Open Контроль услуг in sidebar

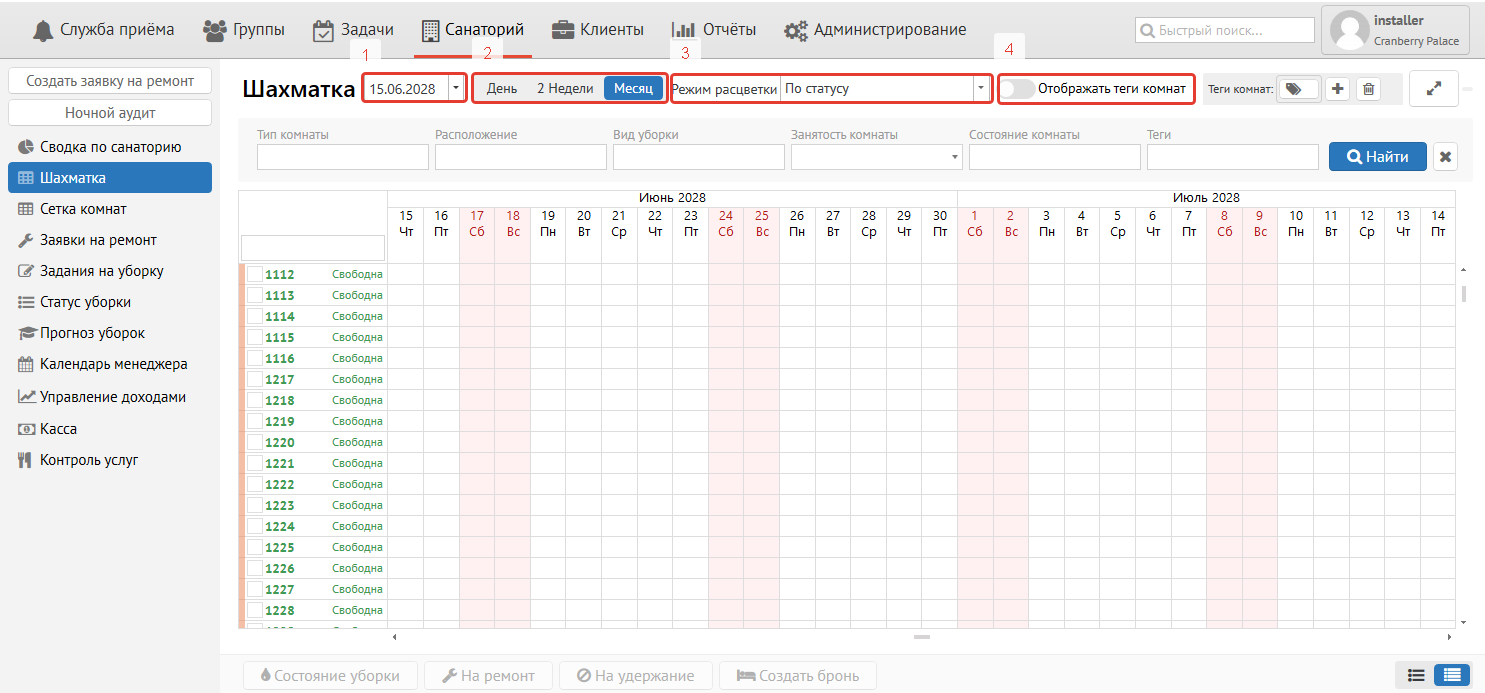pos(110,460)
